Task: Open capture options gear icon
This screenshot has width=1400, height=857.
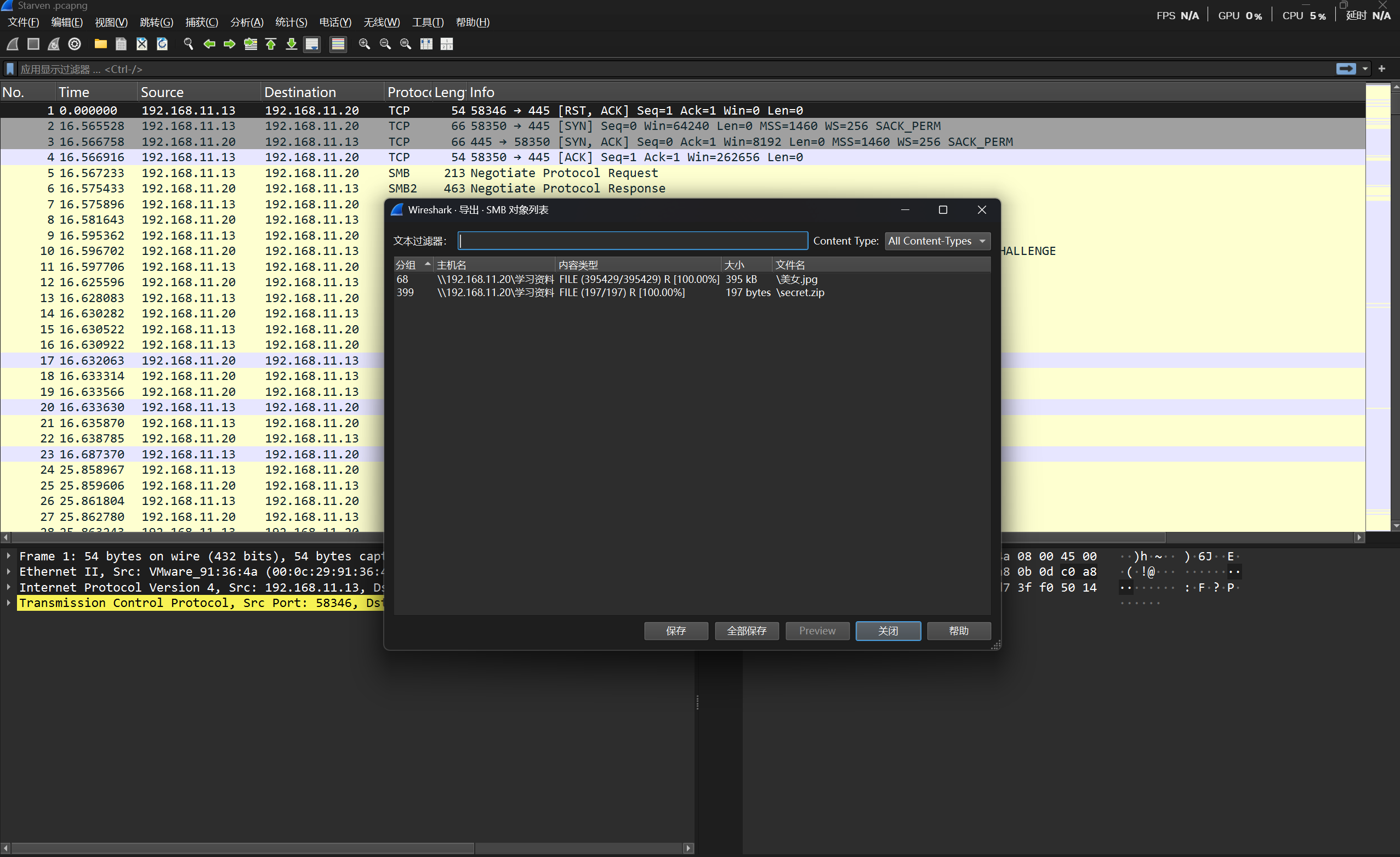Action: (75, 44)
